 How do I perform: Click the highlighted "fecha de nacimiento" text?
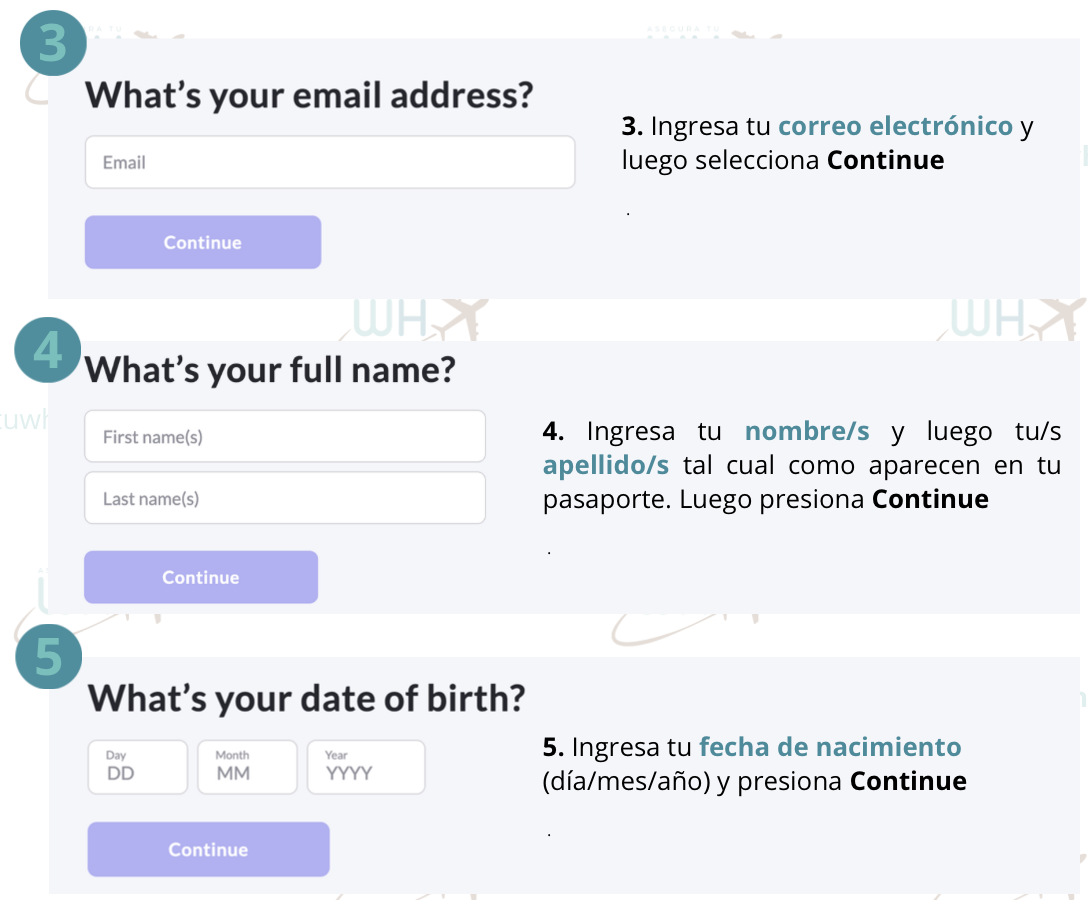tap(830, 747)
